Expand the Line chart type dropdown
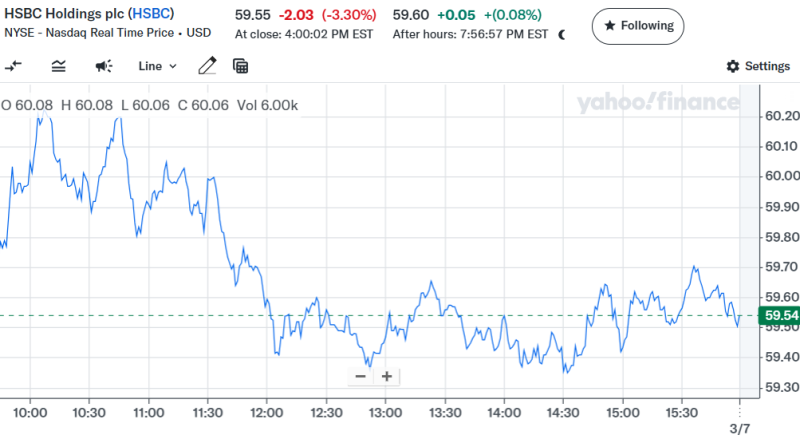 click(x=157, y=66)
